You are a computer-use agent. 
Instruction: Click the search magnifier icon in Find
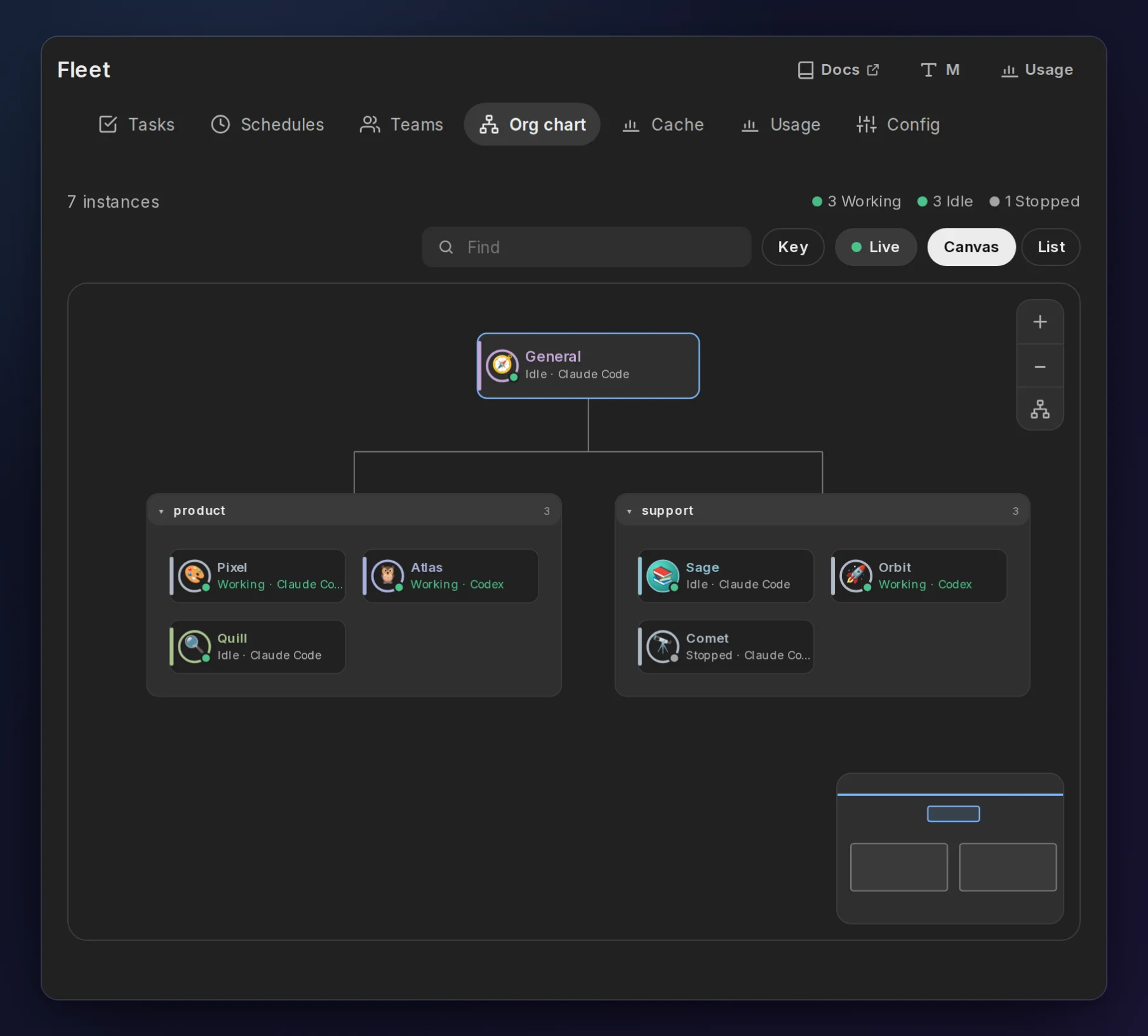[446, 247]
